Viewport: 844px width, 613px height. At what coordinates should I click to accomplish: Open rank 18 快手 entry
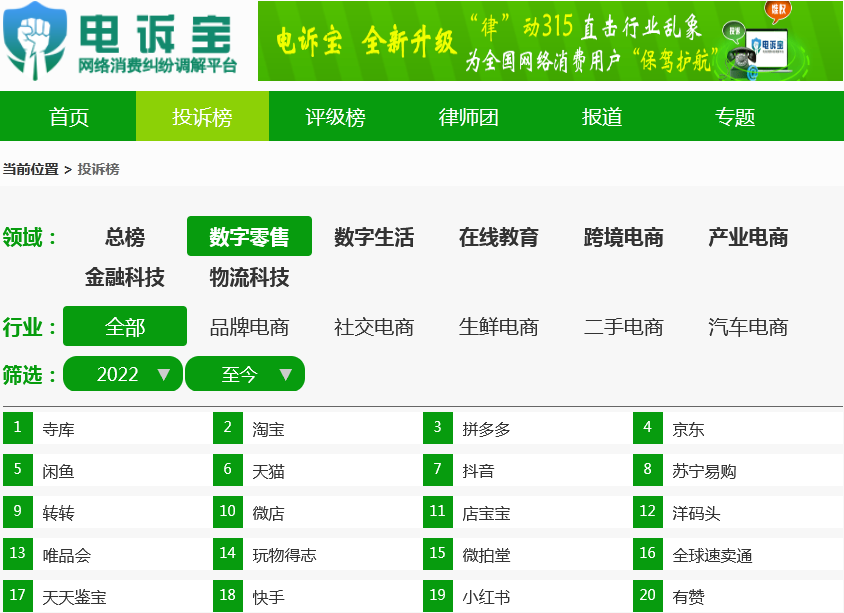(x=316, y=596)
